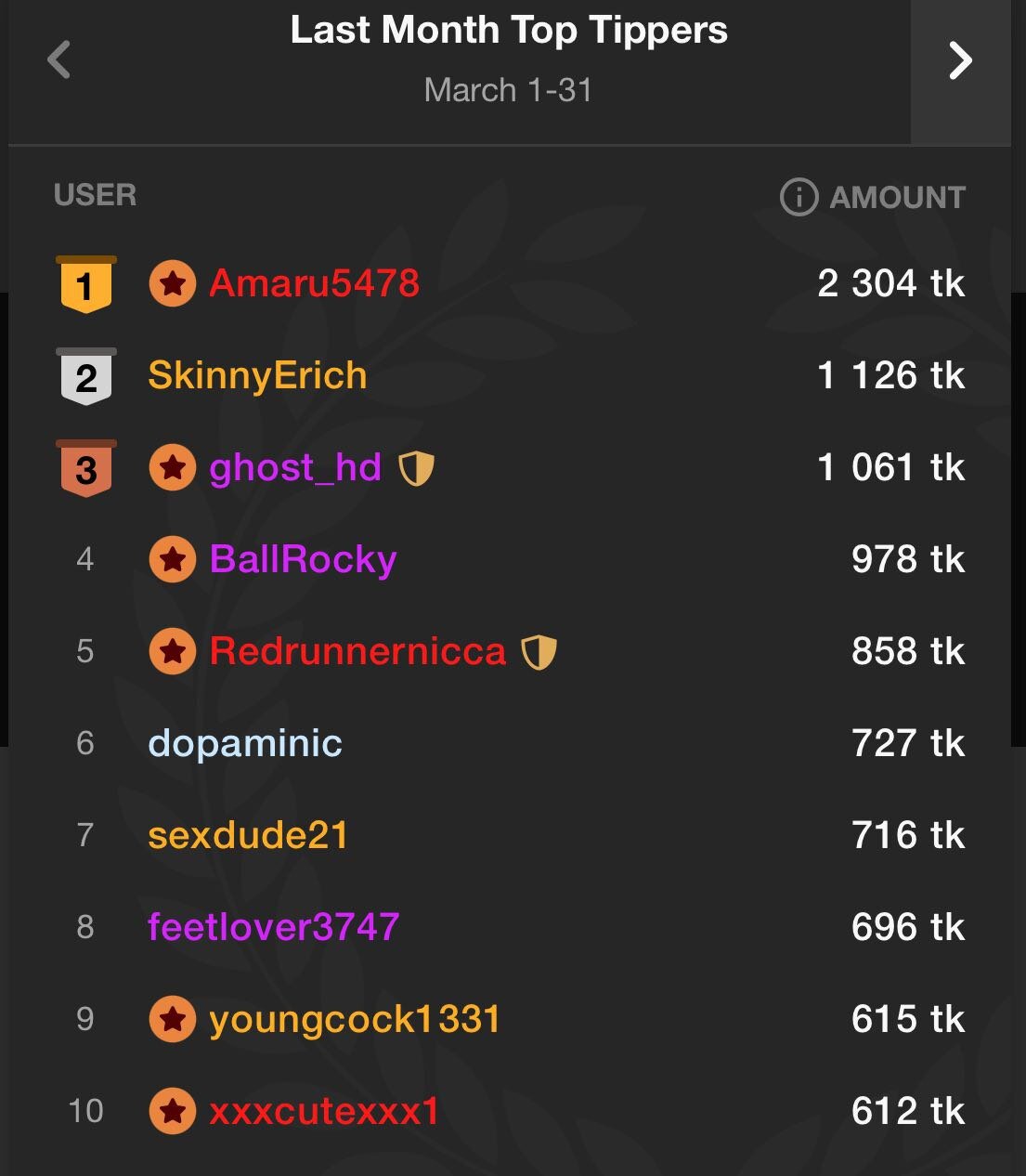
Task: Open user sexdude21's profile
Action: [x=248, y=835]
